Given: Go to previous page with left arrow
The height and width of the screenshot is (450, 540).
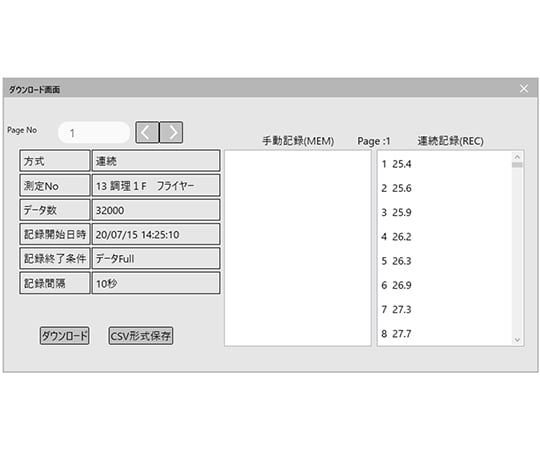Looking at the screenshot, I should (147, 132).
